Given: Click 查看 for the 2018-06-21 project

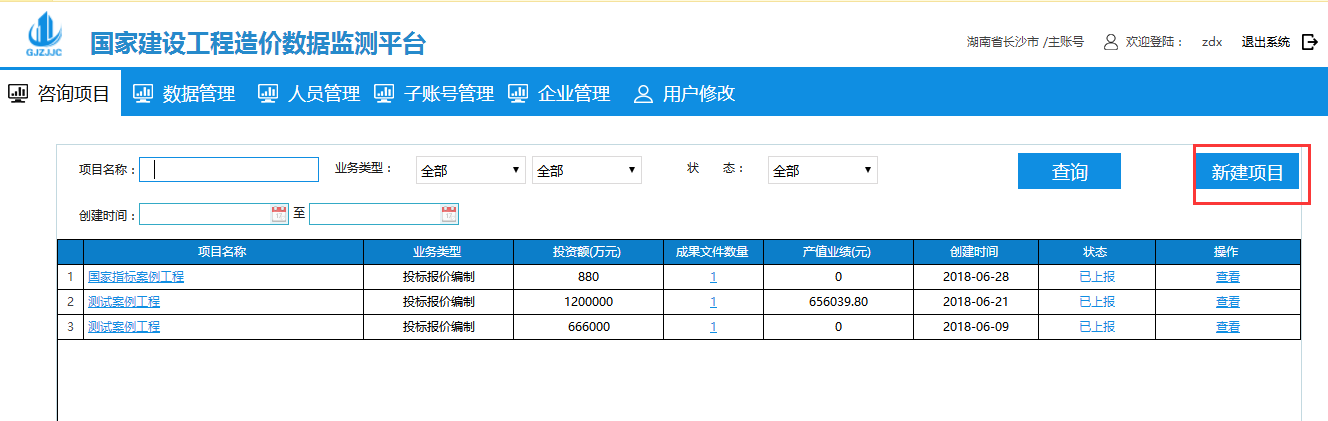Looking at the screenshot, I should 1227,302.
